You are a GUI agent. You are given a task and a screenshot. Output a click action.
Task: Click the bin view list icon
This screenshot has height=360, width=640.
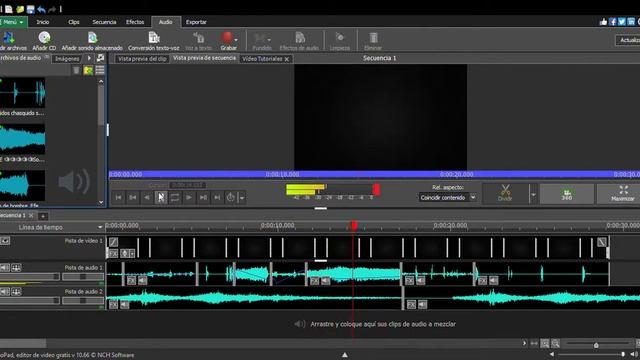[100, 70]
